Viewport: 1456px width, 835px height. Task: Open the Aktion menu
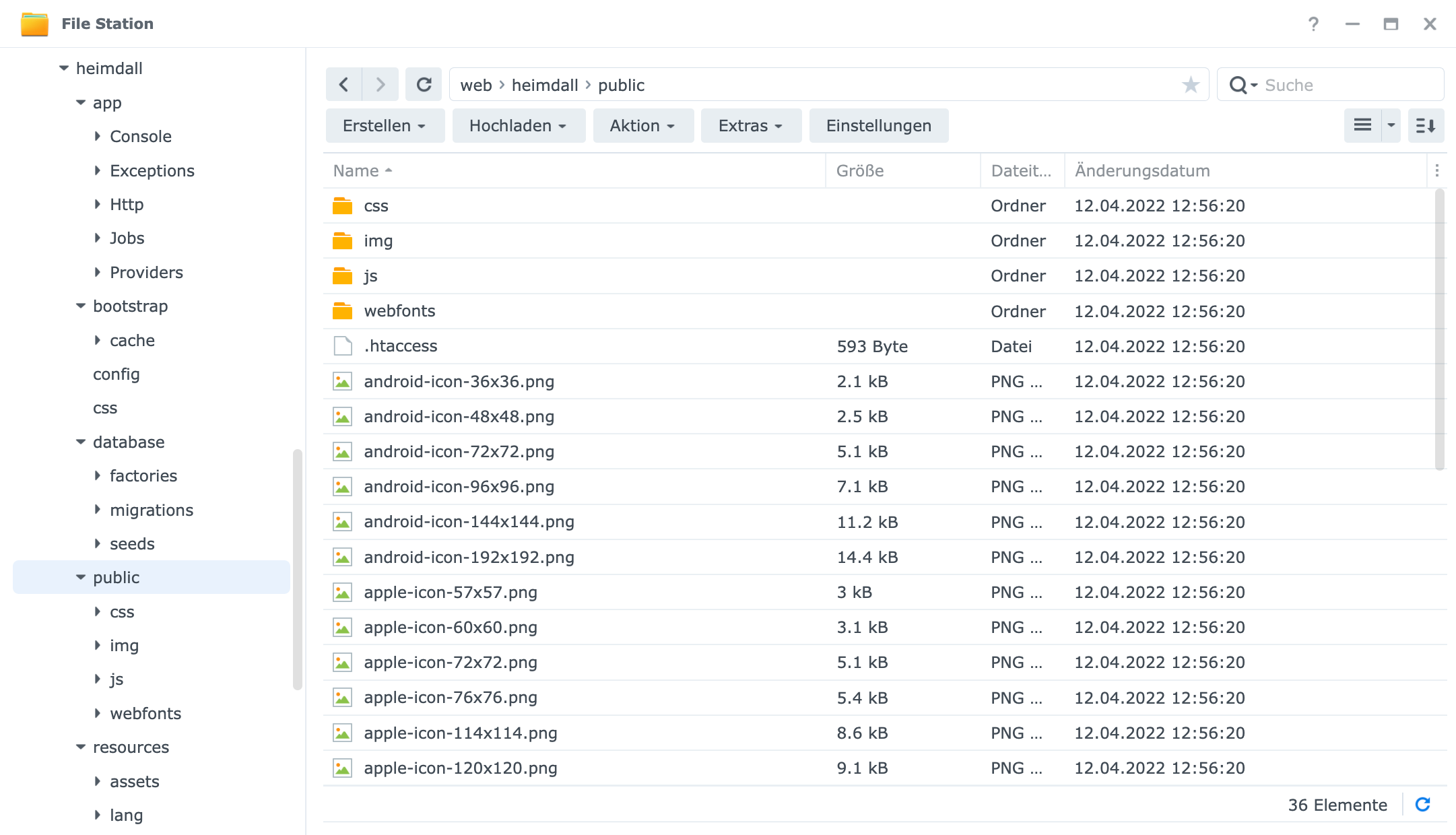(x=642, y=125)
